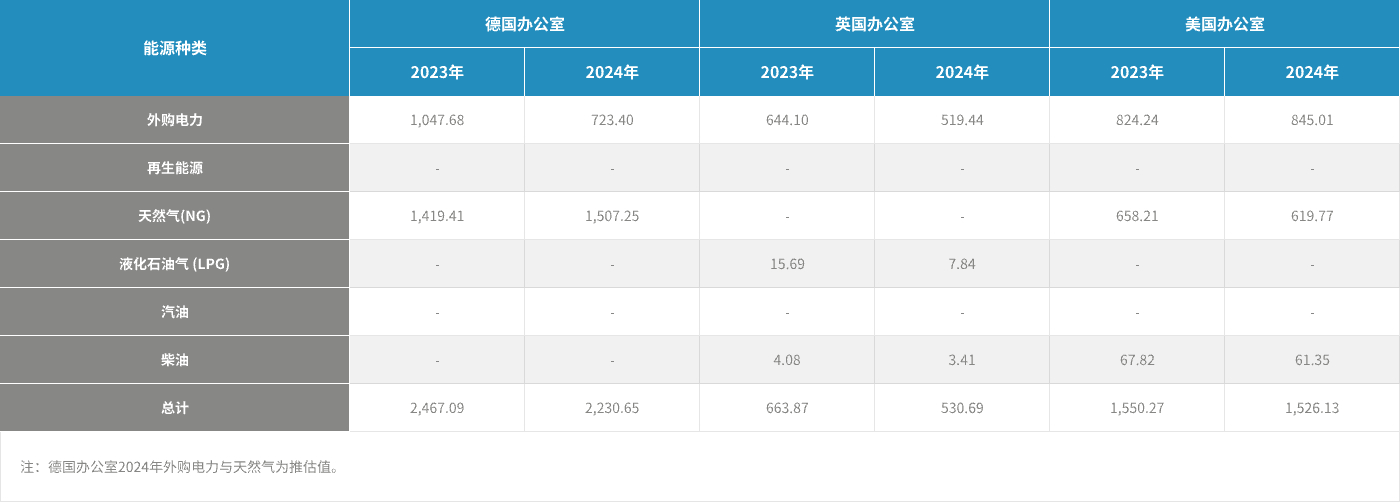The height and width of the screenshot is (502, 1400).
Task: Select the 德国办公室 header cell
Action: pyautogui.click(x=524, y=24)
